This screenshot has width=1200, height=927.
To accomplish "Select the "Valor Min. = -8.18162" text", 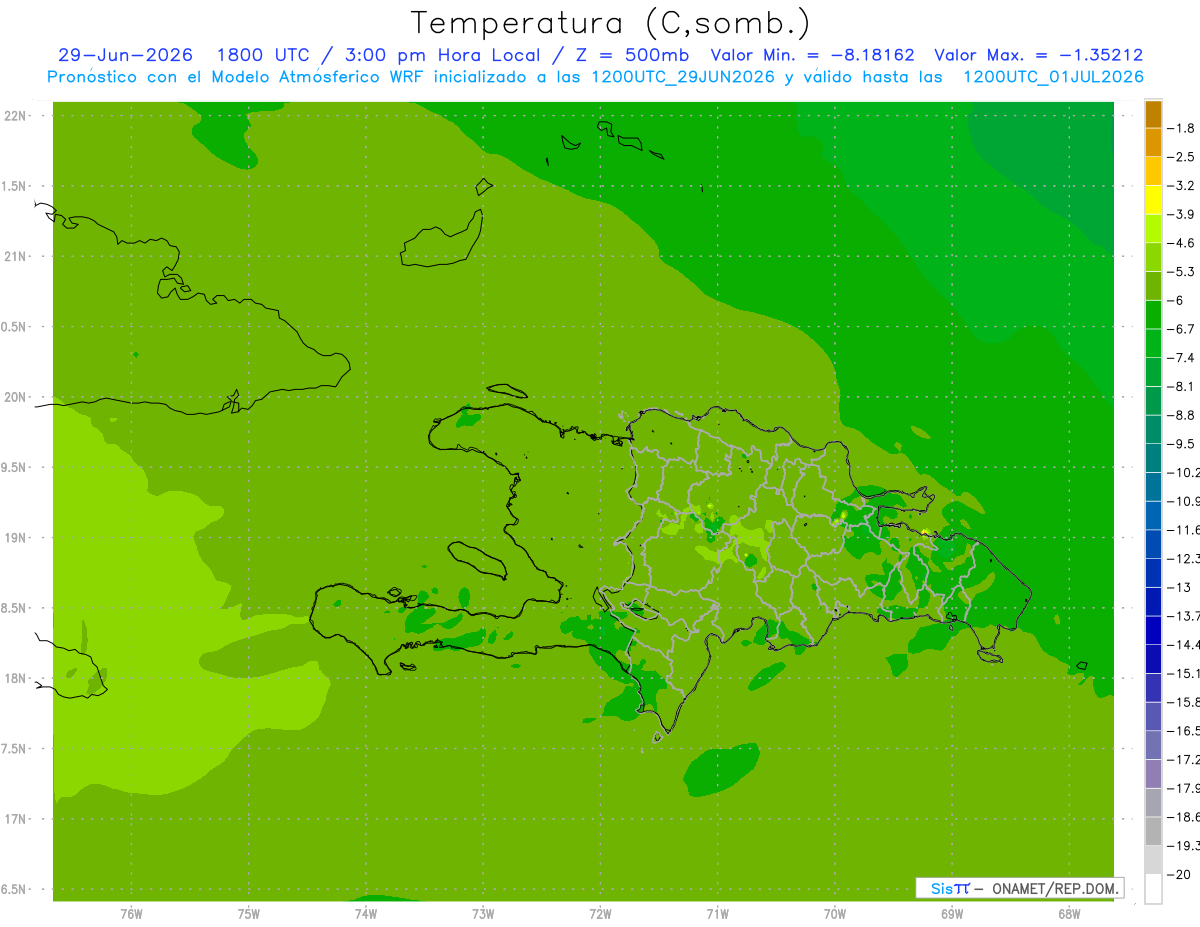I will click(812, 55).
